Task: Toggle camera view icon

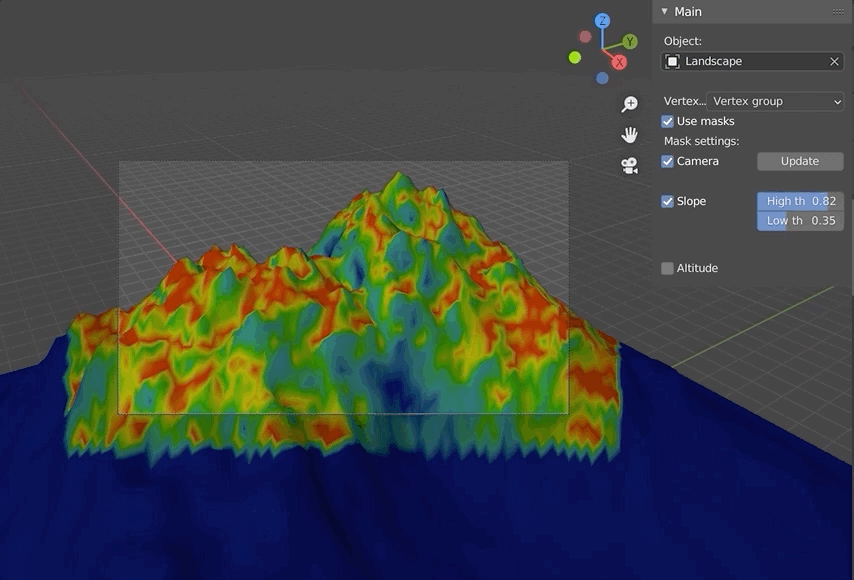Action: tap(630, 166)
